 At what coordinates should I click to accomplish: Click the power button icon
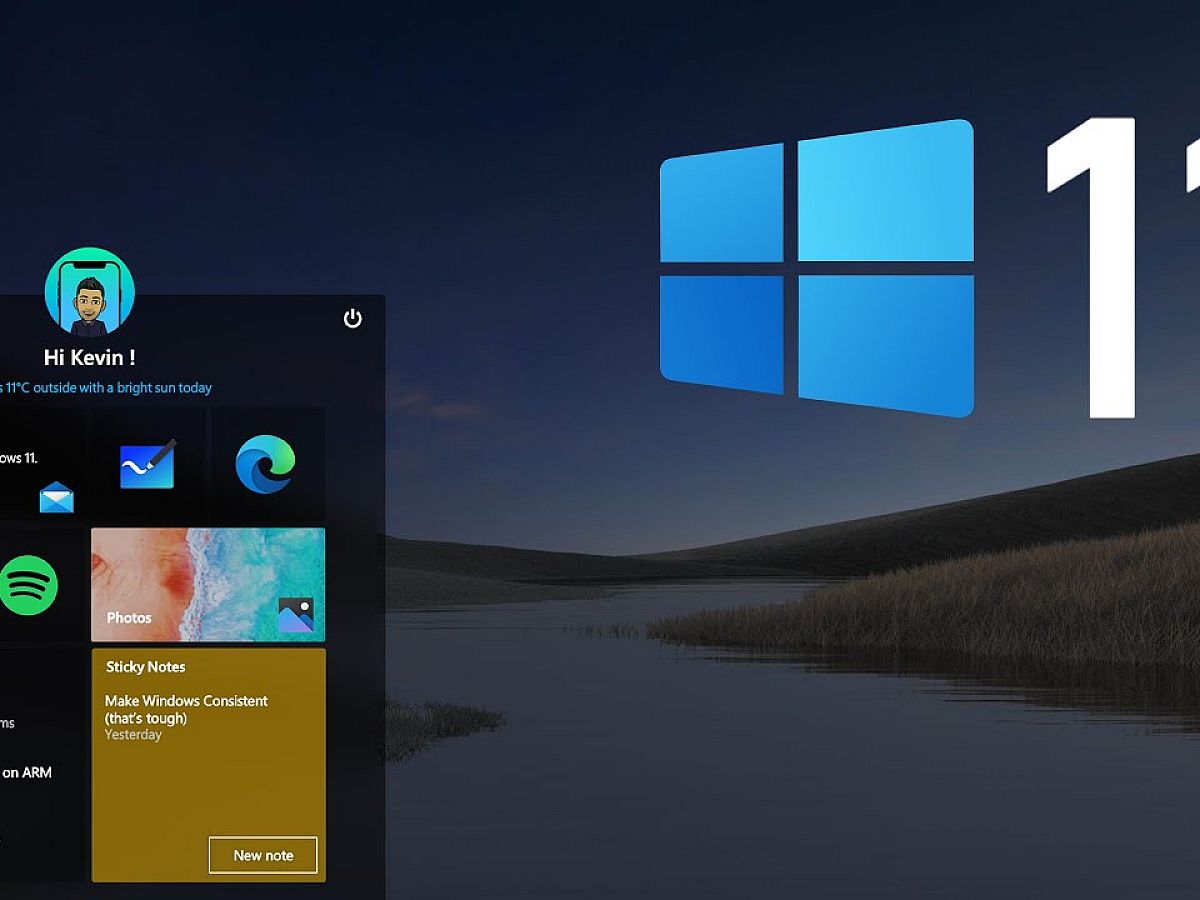[x=352, y=318]
